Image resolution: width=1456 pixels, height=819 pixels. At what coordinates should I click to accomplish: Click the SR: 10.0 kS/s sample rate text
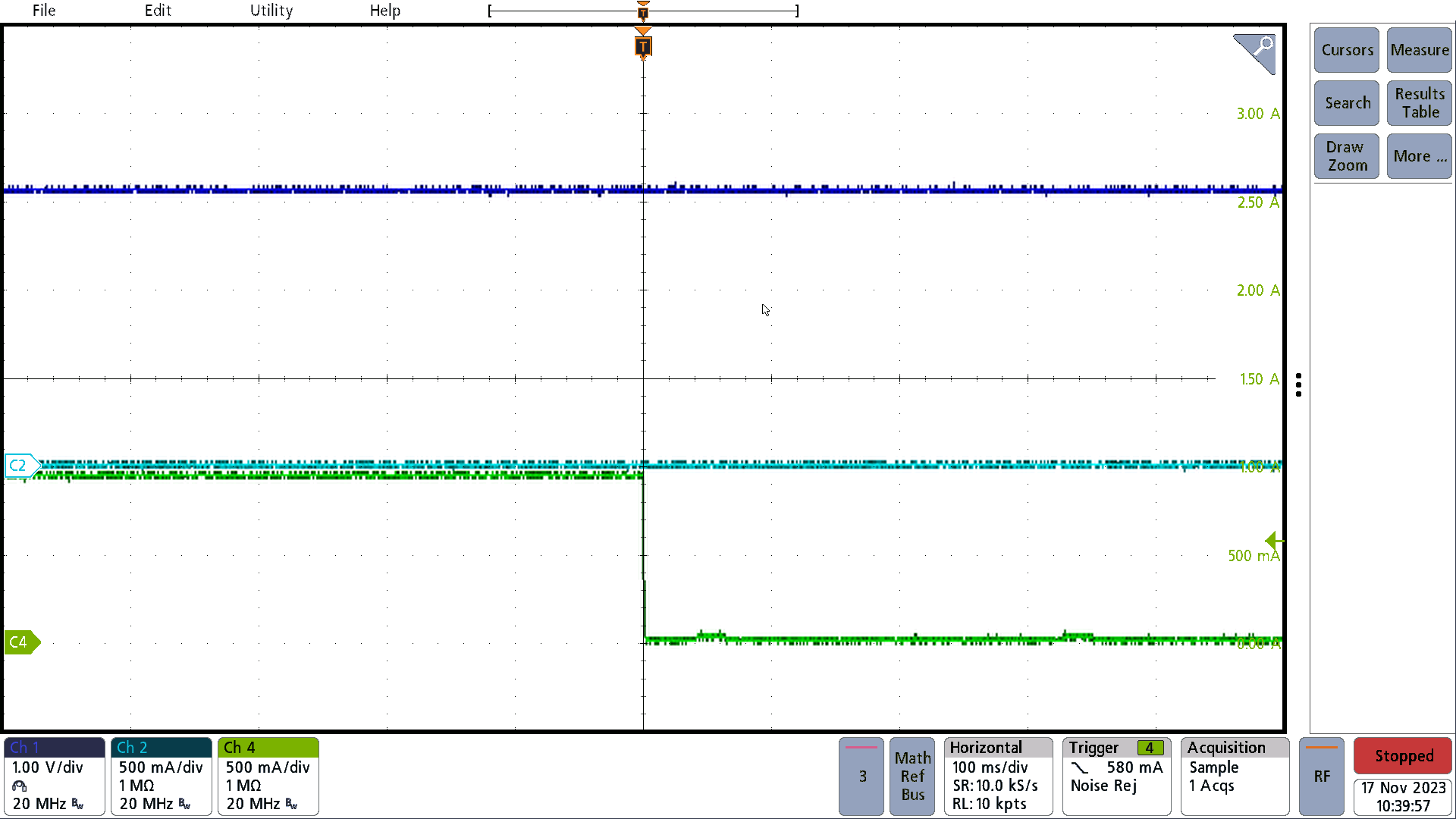point(995,786)
